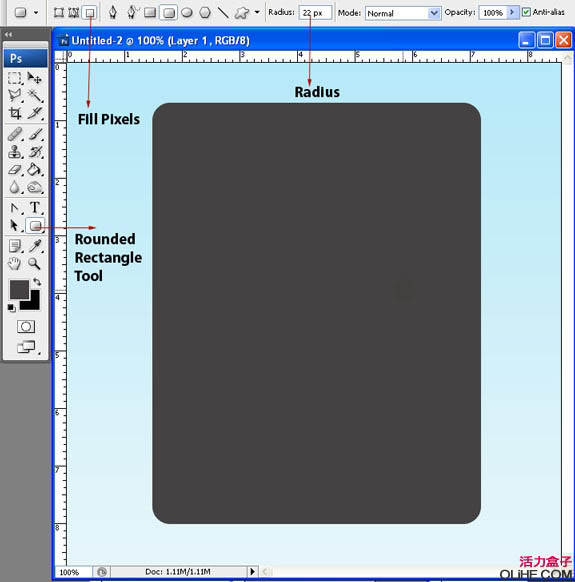Choose Paths mode in options bar
The image size is (575, 582).
pos(73,13)
